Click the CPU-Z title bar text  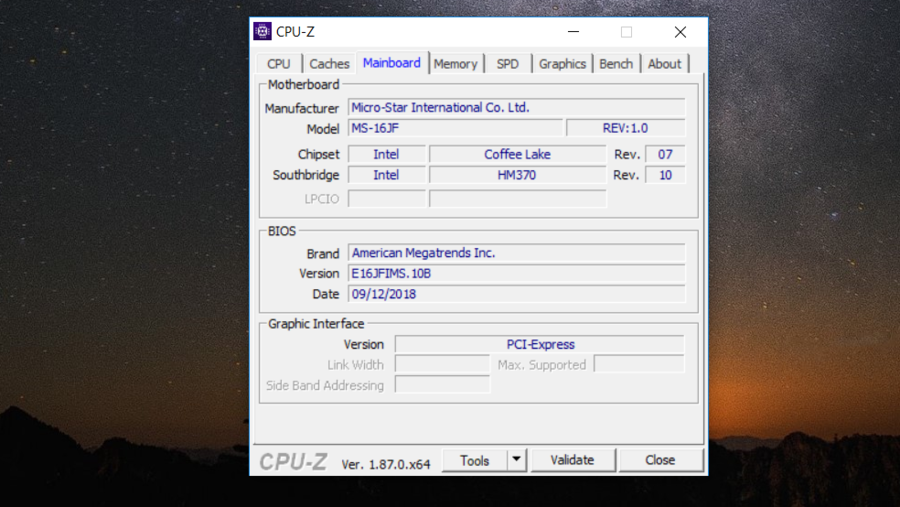pos(295,32)
